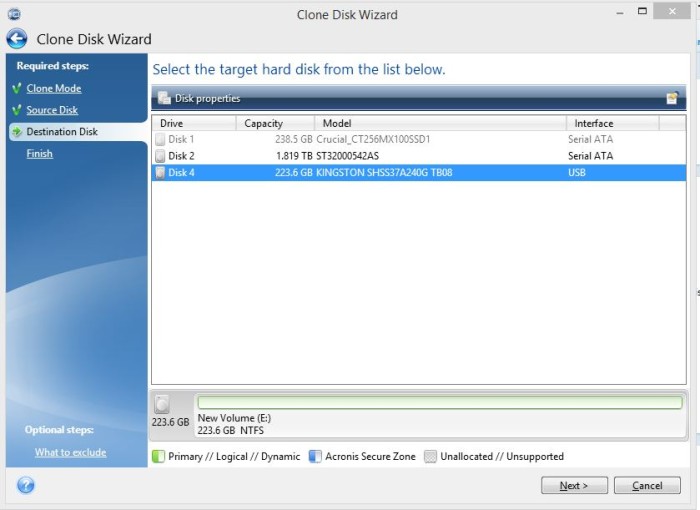The width and height of the screenshot is (700, 510).
Task: Sort by the Interface column header
Action: 612,123
